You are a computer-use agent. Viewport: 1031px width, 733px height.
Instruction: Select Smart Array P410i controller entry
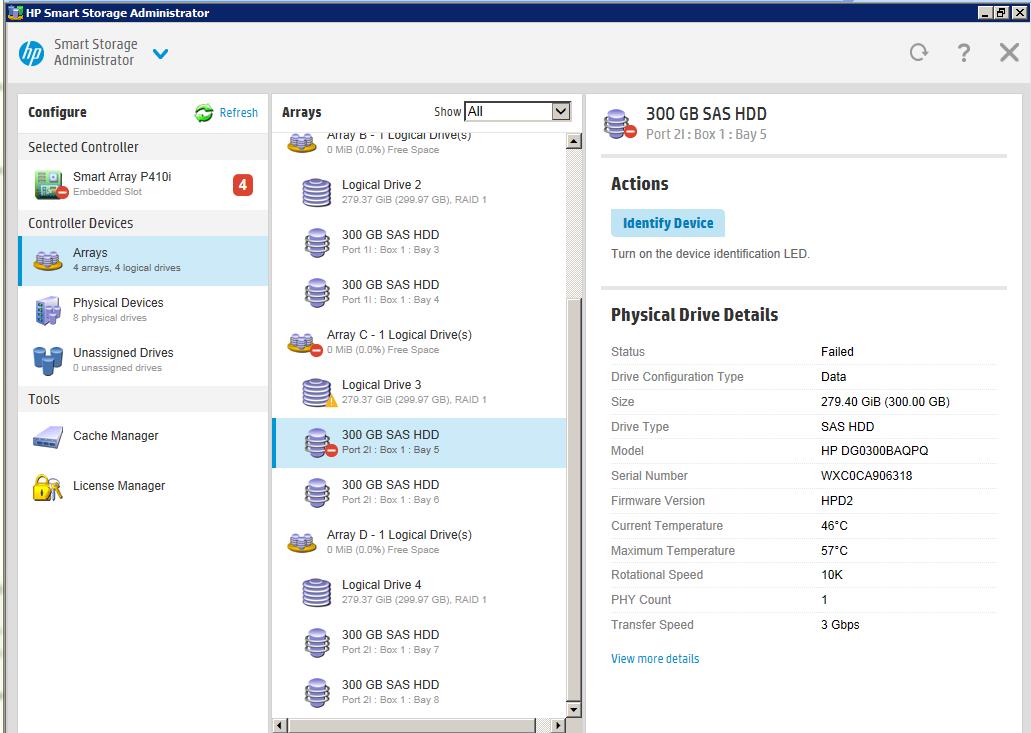coord(143,185)
